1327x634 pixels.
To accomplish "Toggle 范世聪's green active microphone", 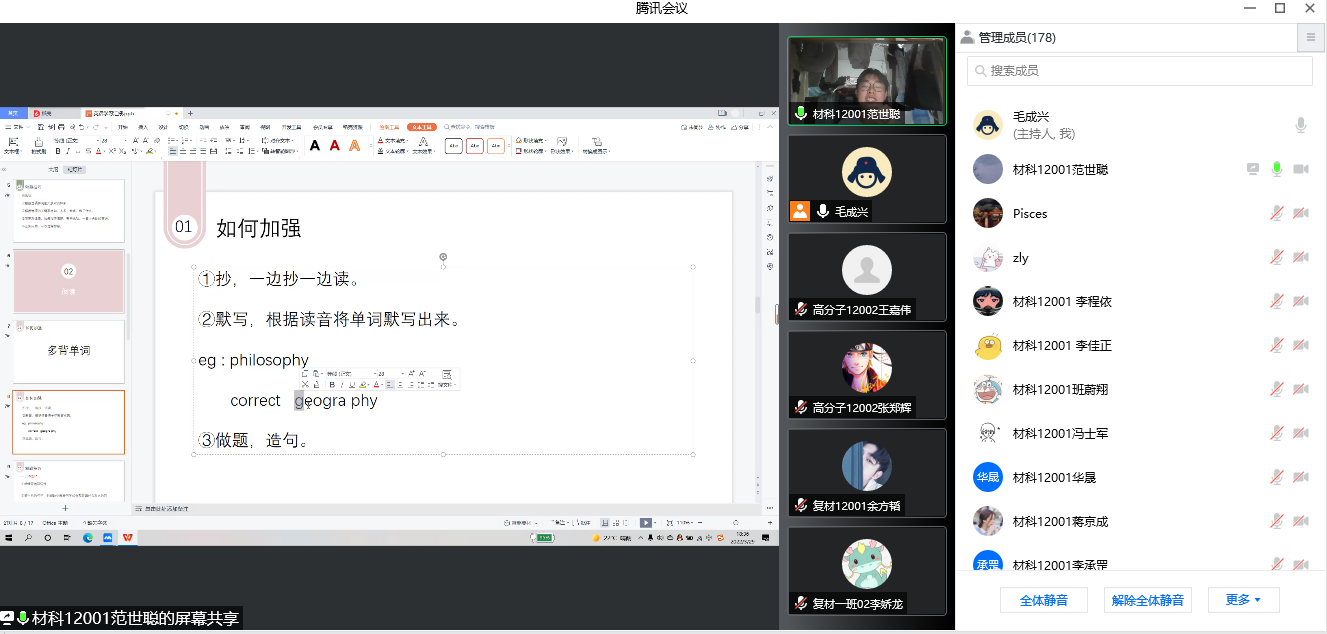I will pos(1277,170).
